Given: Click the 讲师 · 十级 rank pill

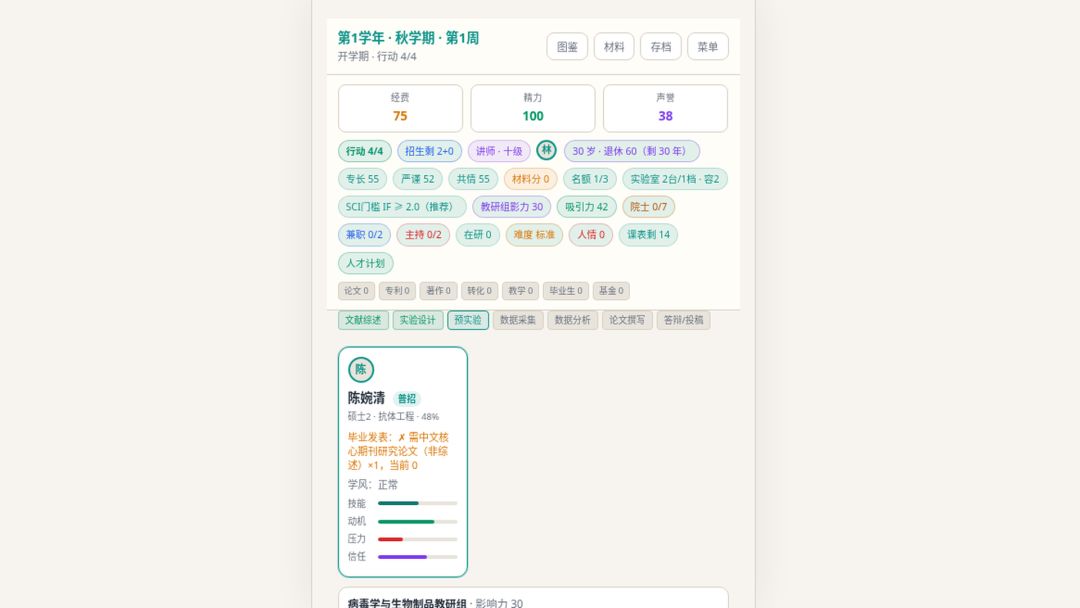Looking at the screenshot, I should (x=499, y=151).
